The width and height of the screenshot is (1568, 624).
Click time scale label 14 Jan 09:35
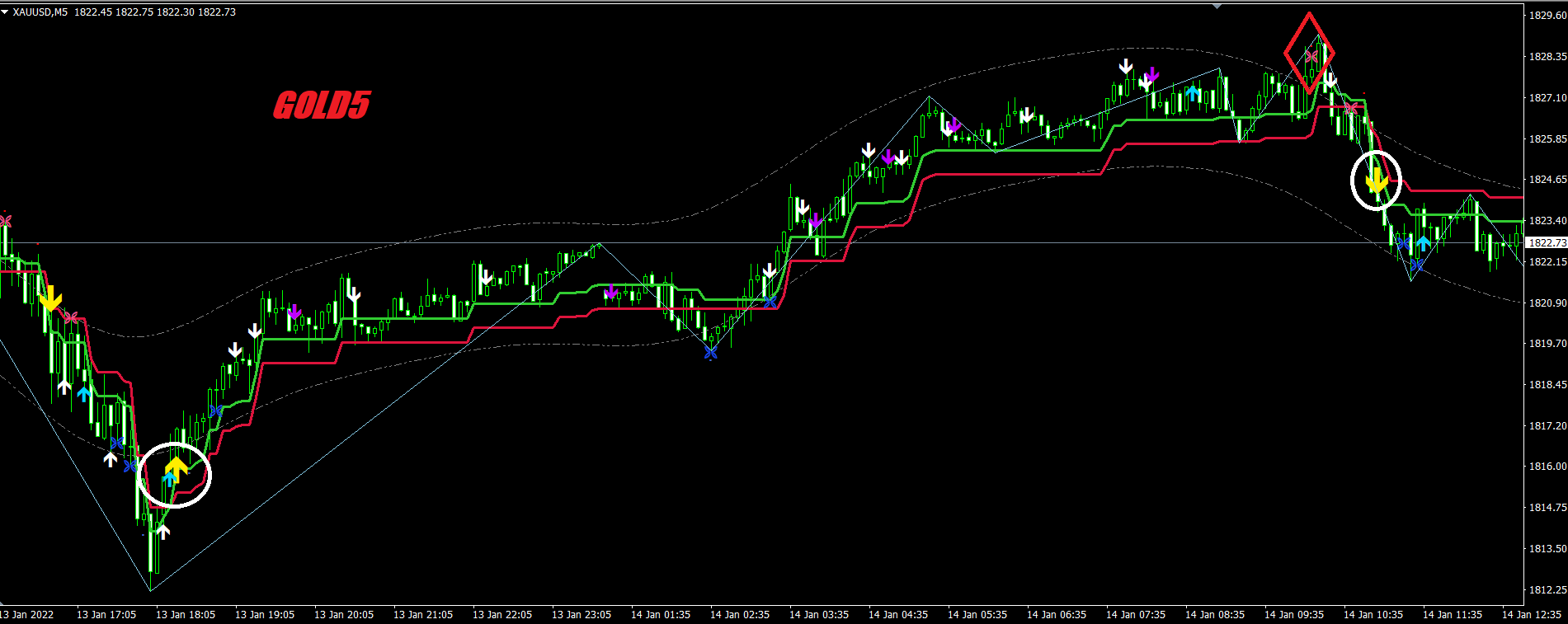pos(1294,615)
